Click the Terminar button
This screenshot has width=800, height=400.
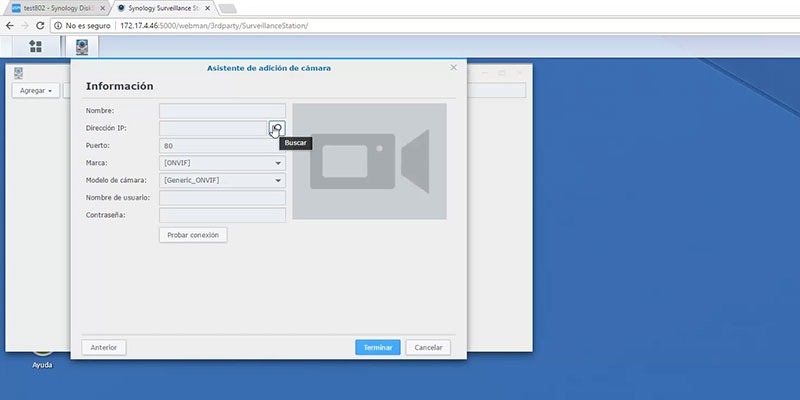(x=378, y=347)
